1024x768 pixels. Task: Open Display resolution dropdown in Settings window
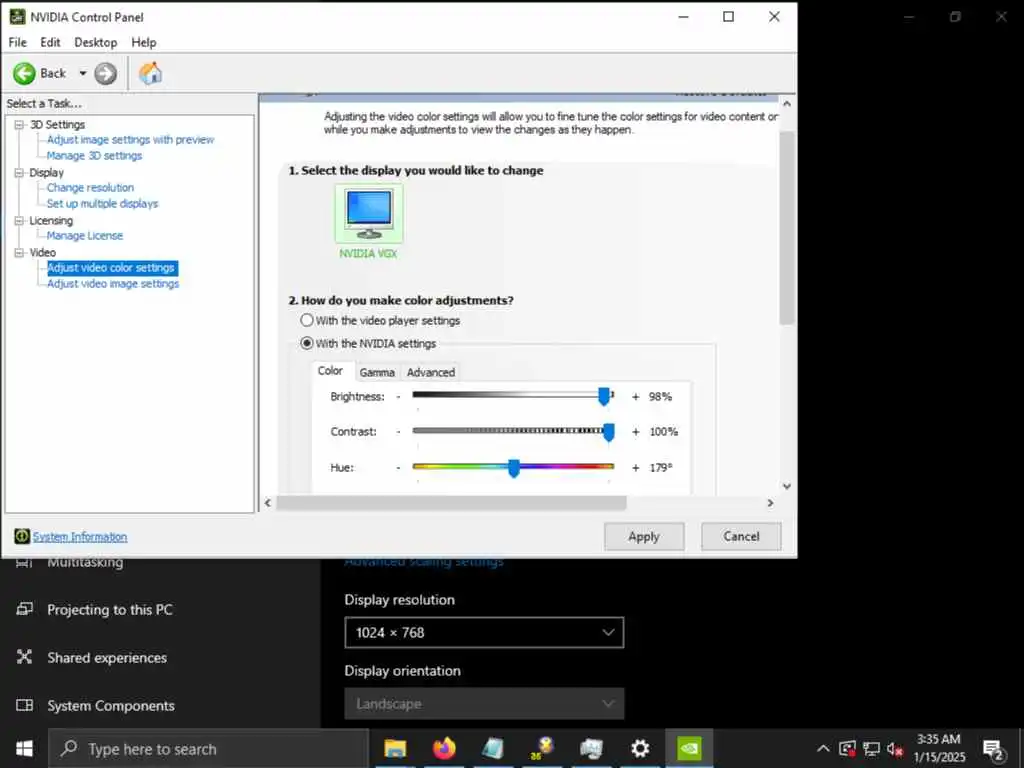pyautogui.click(x=484, y=632)
